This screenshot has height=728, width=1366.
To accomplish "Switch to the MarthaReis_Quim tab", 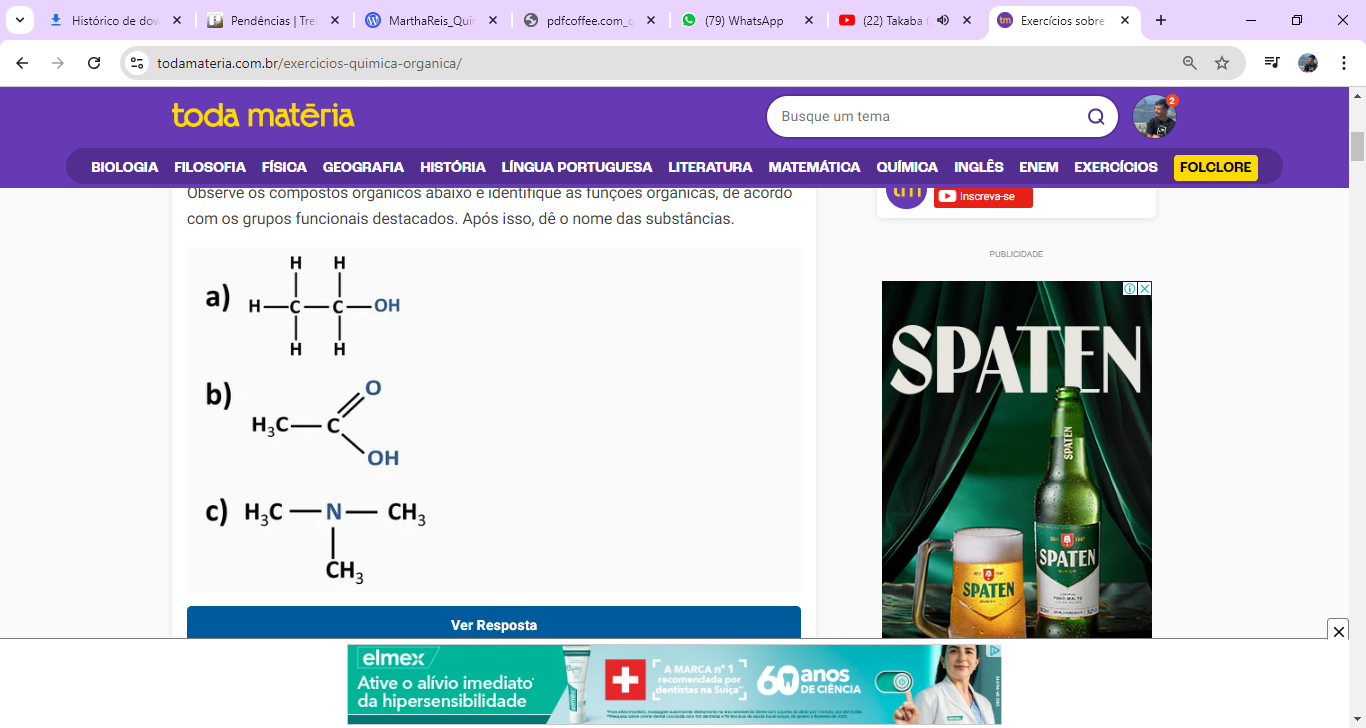I will pyautogui.click(x=428, y=20).
